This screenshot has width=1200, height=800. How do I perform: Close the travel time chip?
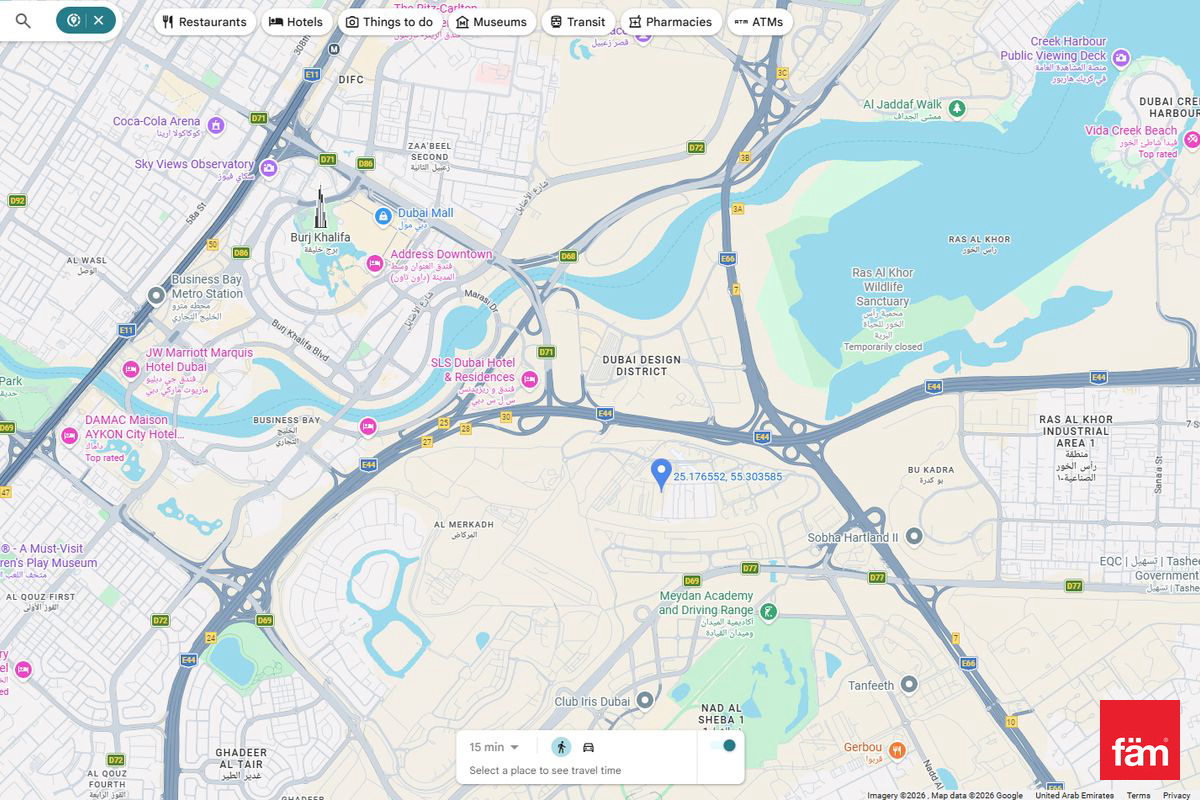pos(99,20)
